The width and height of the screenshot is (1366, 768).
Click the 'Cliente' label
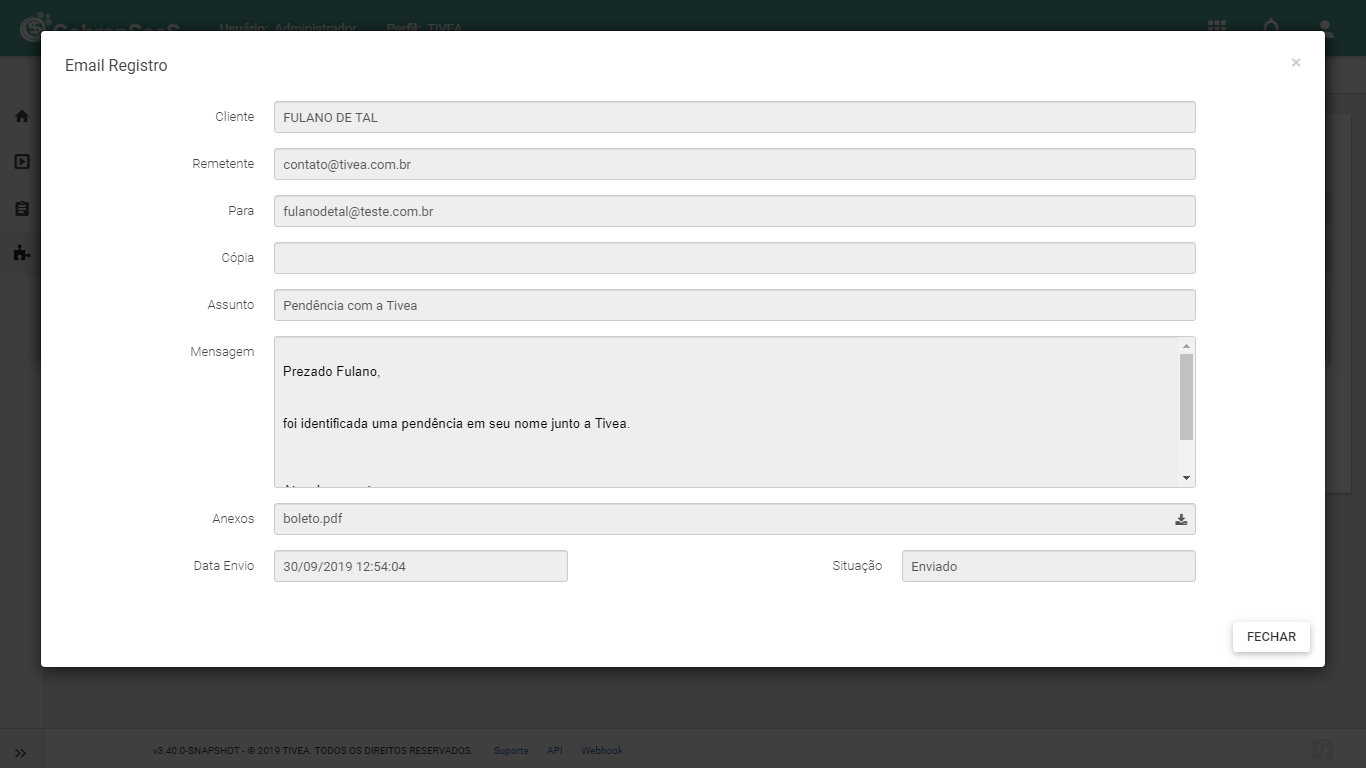click(235, 117)
